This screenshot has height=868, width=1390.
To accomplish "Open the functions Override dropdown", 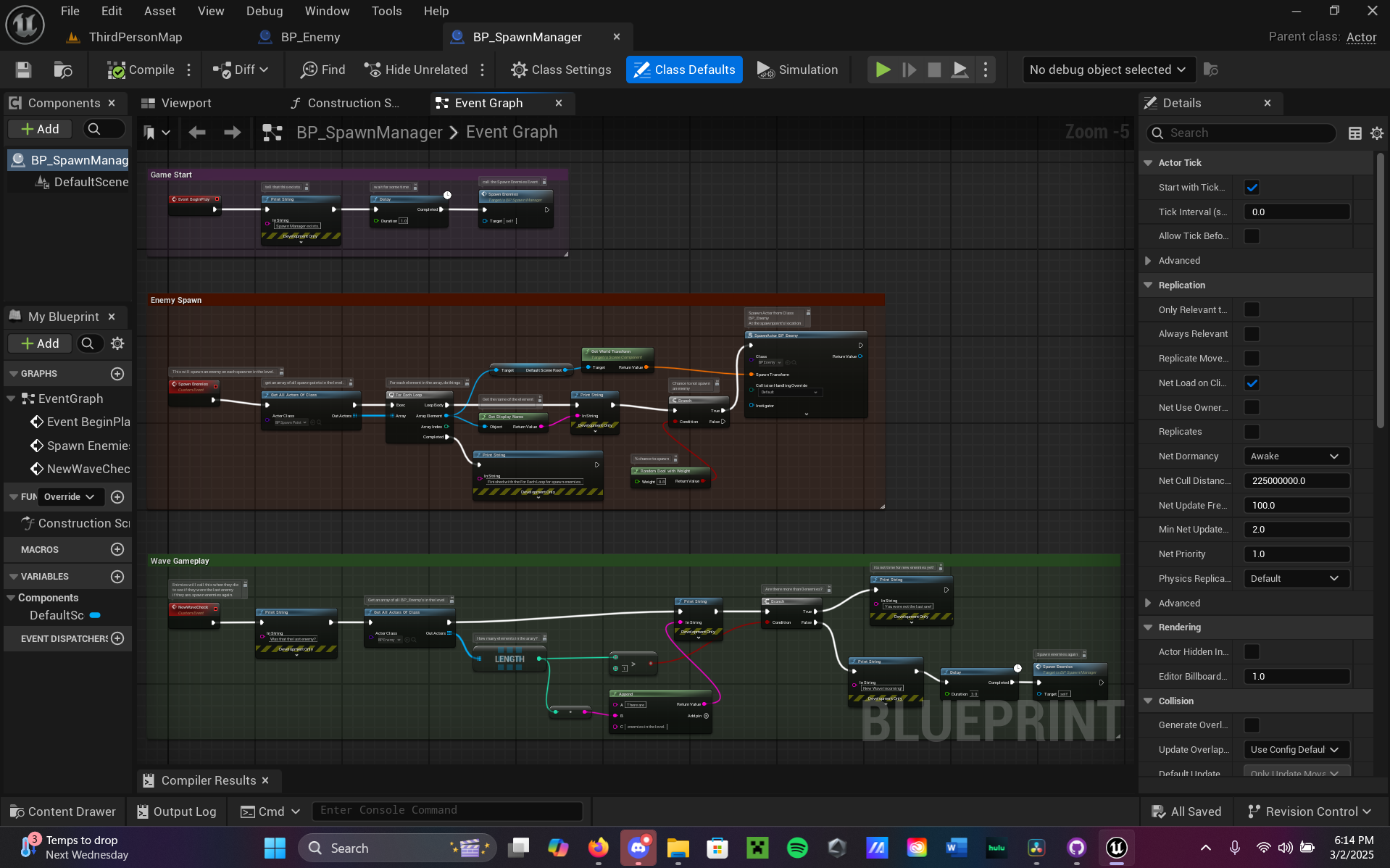I will [x=70, y=497].
